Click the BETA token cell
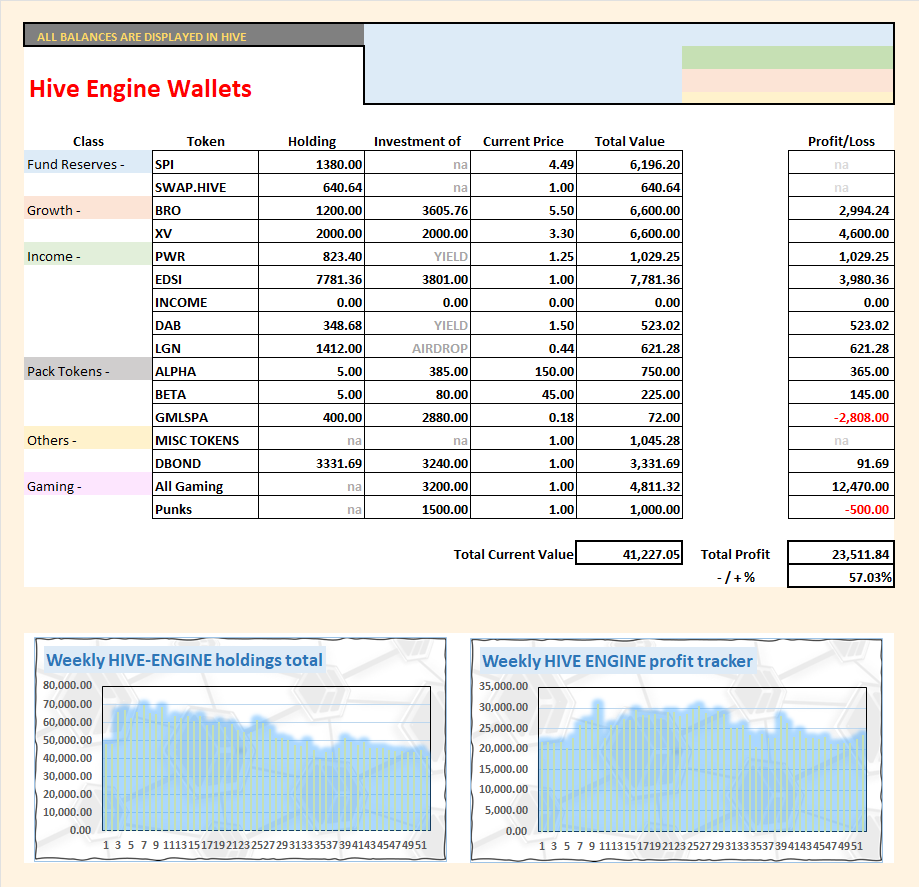919x887 pixels. pyautogui.click(x=205, y=392)
